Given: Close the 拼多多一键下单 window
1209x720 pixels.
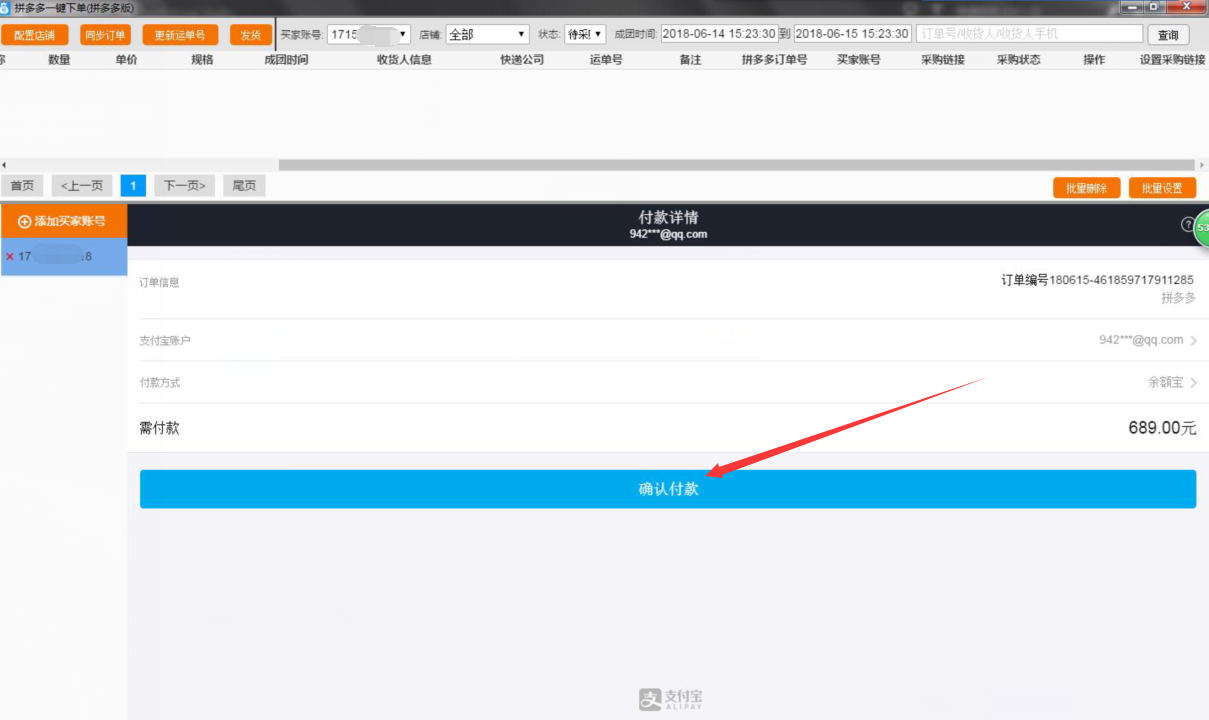Looking at the screenshot, I should tap(1185, 7).
